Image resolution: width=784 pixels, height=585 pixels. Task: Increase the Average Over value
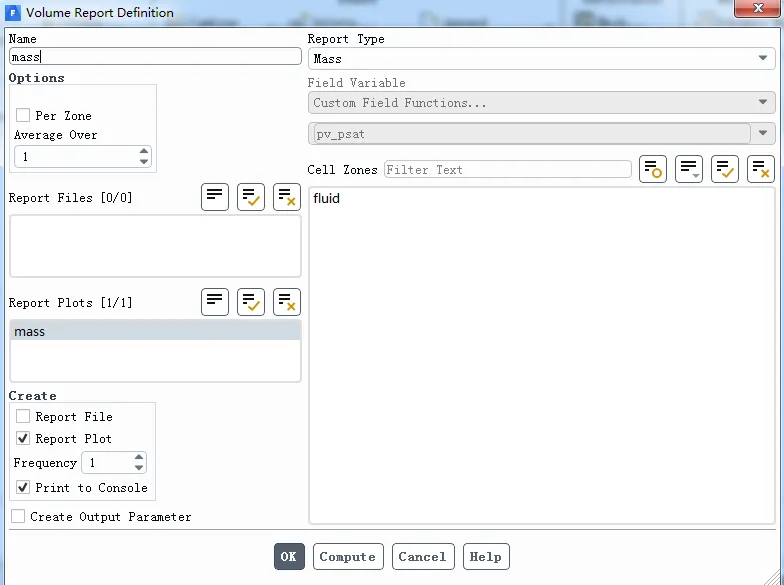point(144,152)
